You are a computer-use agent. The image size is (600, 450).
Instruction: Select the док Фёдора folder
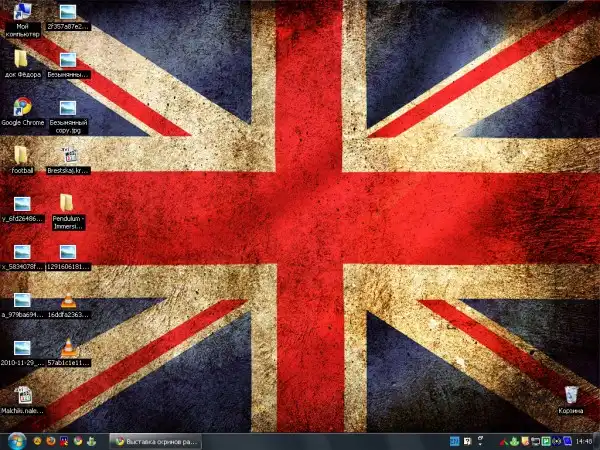[x=22, y=60]
